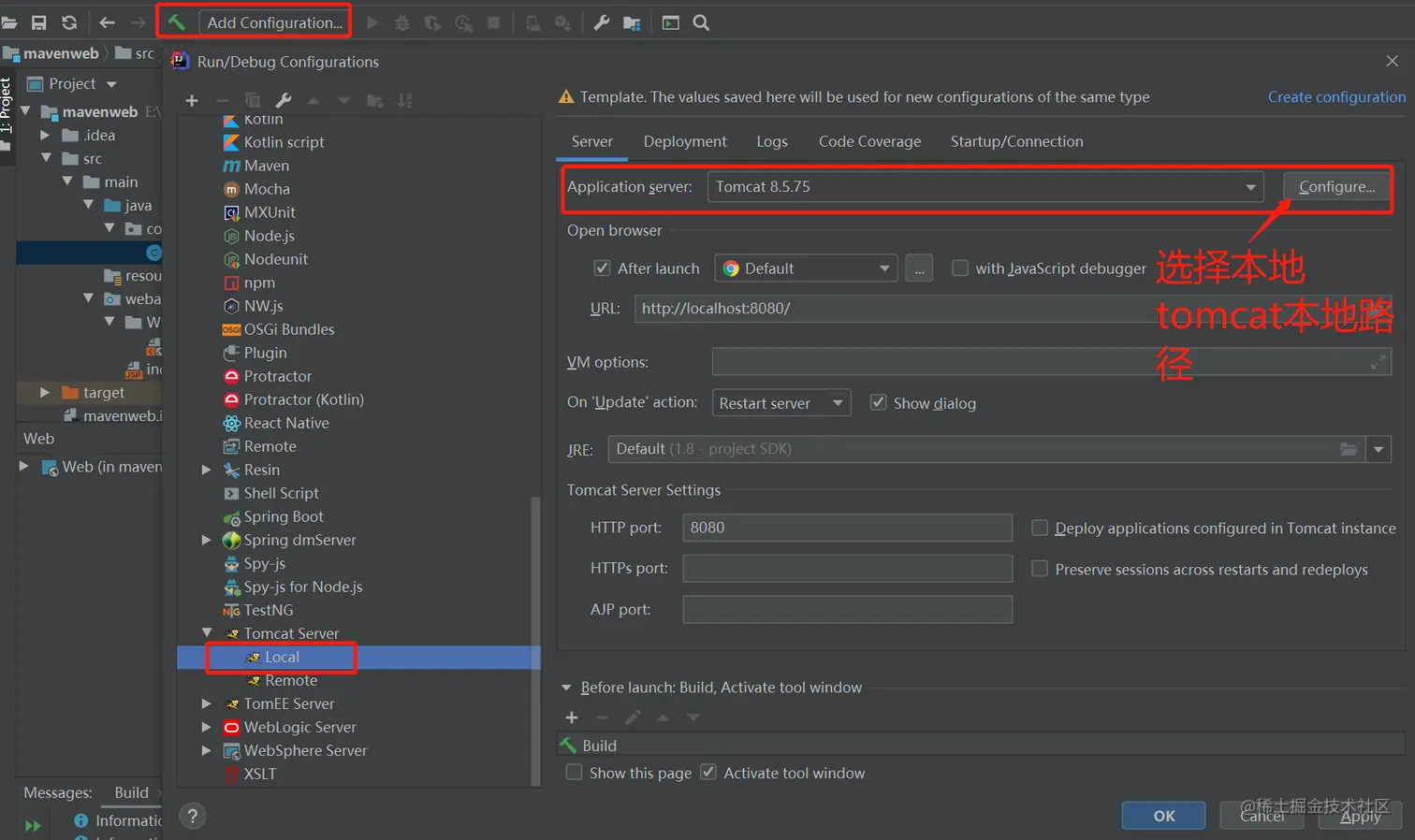Image resolution: width=1415 pixels, height=840 pixels.
Task: Click the Build project hammer icon
Action: (177, 22)
